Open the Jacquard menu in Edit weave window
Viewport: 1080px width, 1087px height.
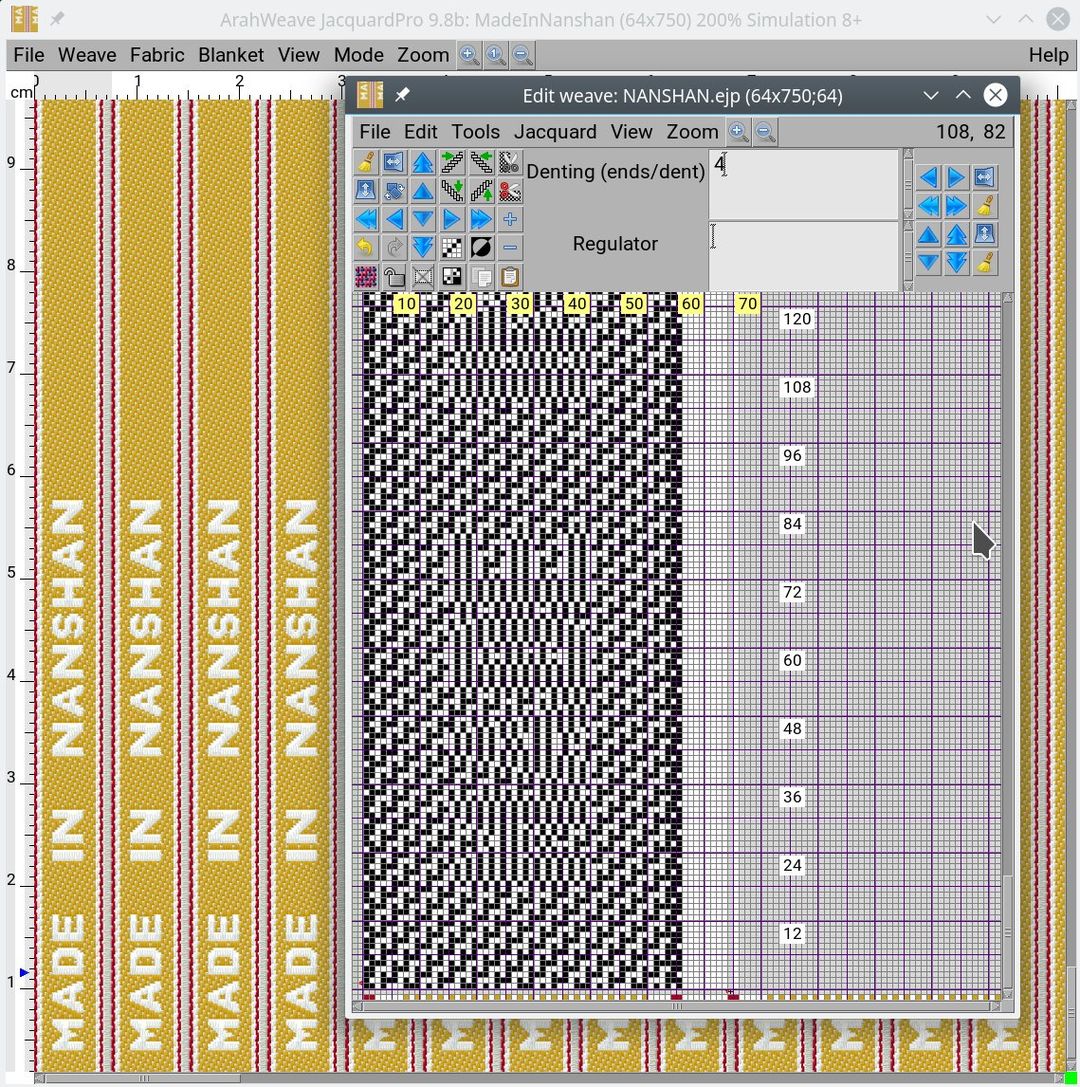555,132
